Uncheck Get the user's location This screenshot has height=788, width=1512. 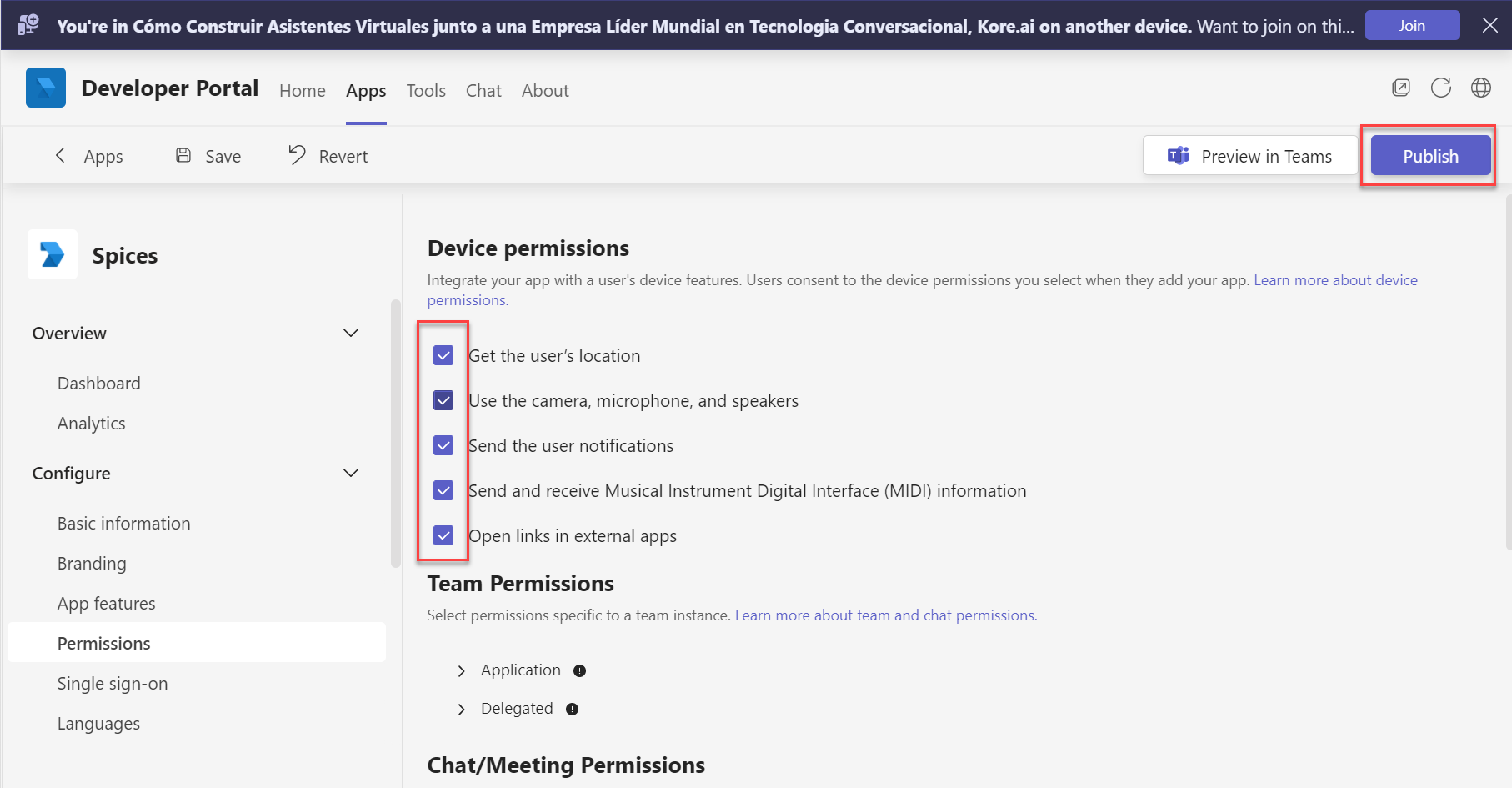point(443,356)
